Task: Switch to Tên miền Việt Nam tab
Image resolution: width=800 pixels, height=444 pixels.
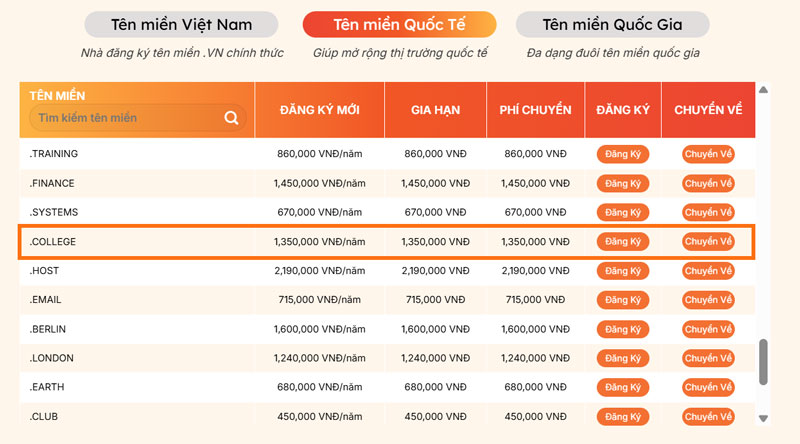Action: [182, 24]
